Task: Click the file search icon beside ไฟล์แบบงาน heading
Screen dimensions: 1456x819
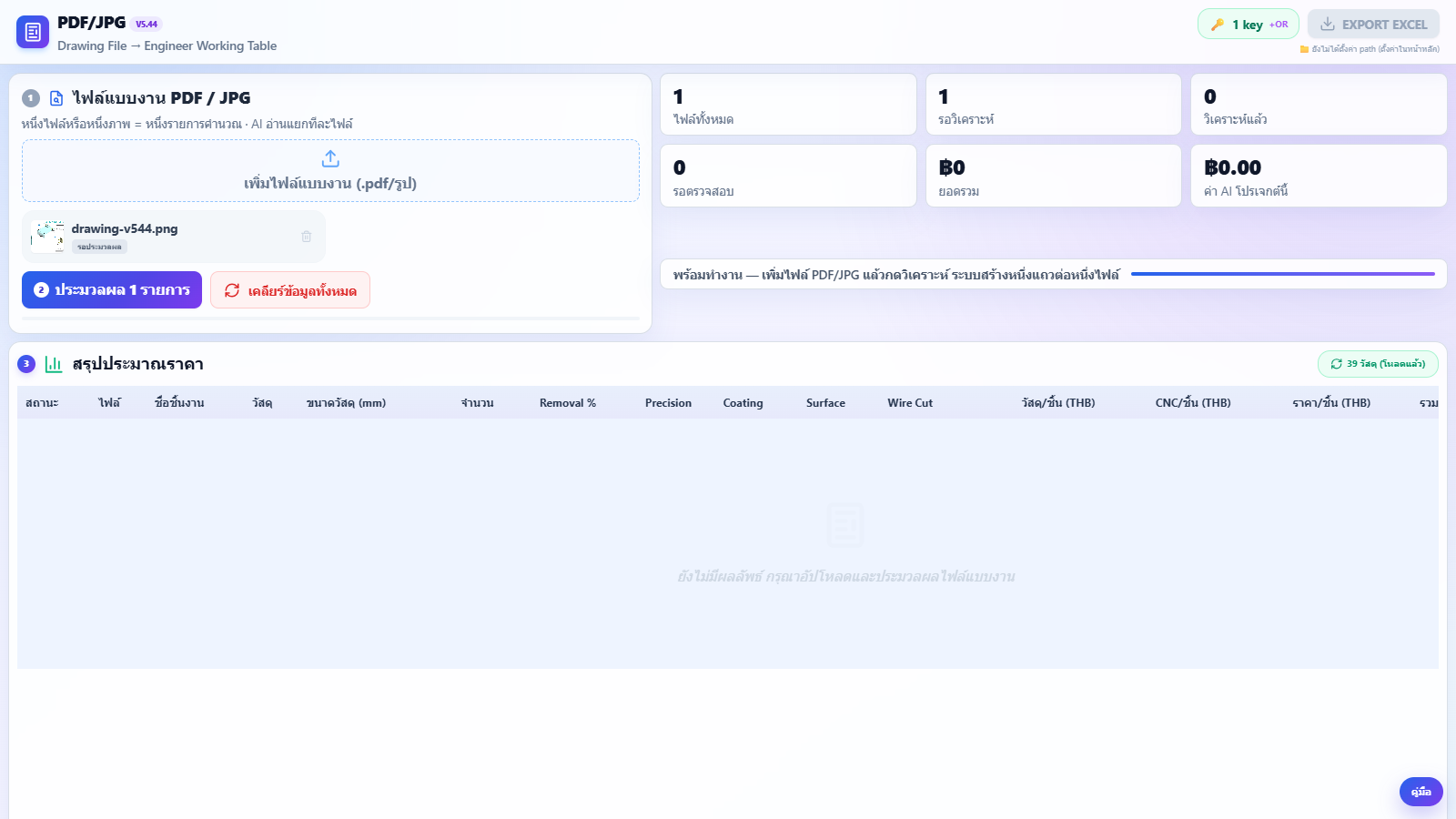Action: [56, 98]
